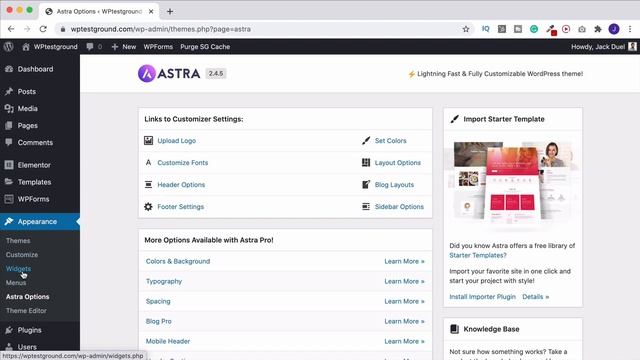This screenshot has height=360, width=640.
Task: Open Menus under Appearance
Action: 16,282
